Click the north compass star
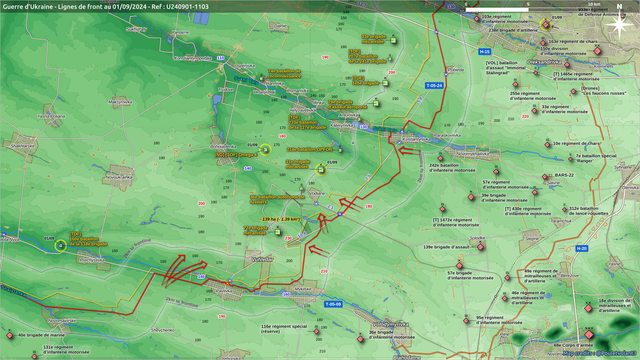This screenshot has width=640, height=360. coord(619,24)
